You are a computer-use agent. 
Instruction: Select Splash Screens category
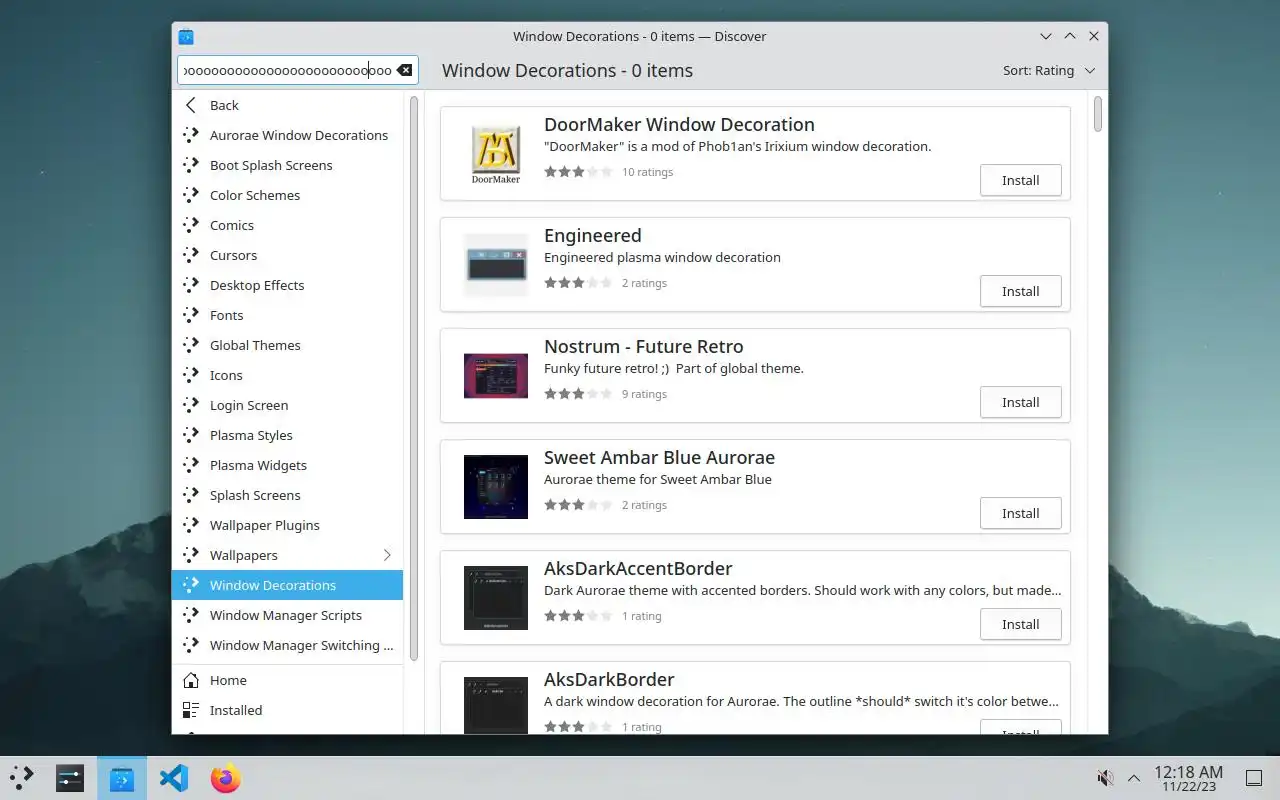[287, 495]
